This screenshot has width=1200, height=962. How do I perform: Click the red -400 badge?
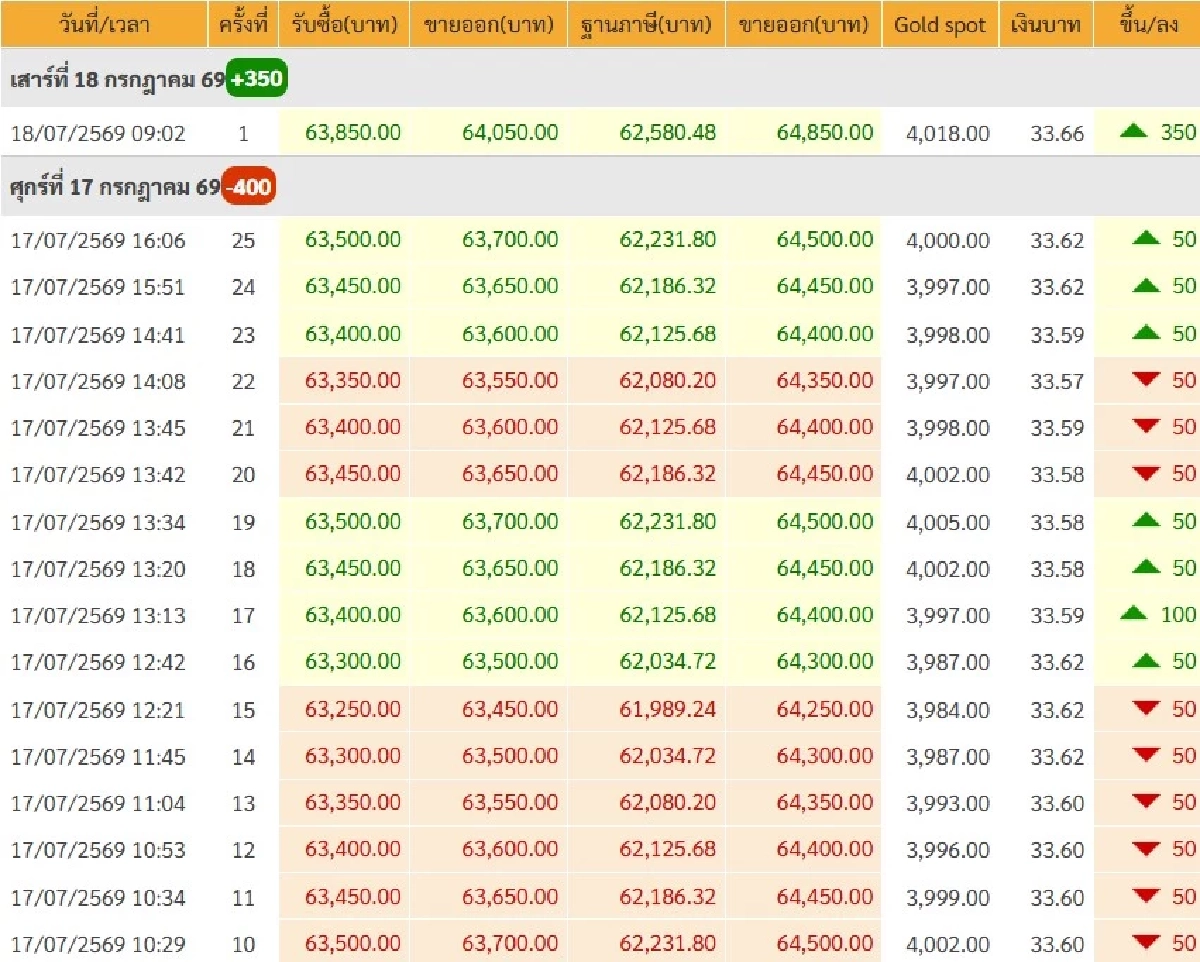[x=249, y=187]
